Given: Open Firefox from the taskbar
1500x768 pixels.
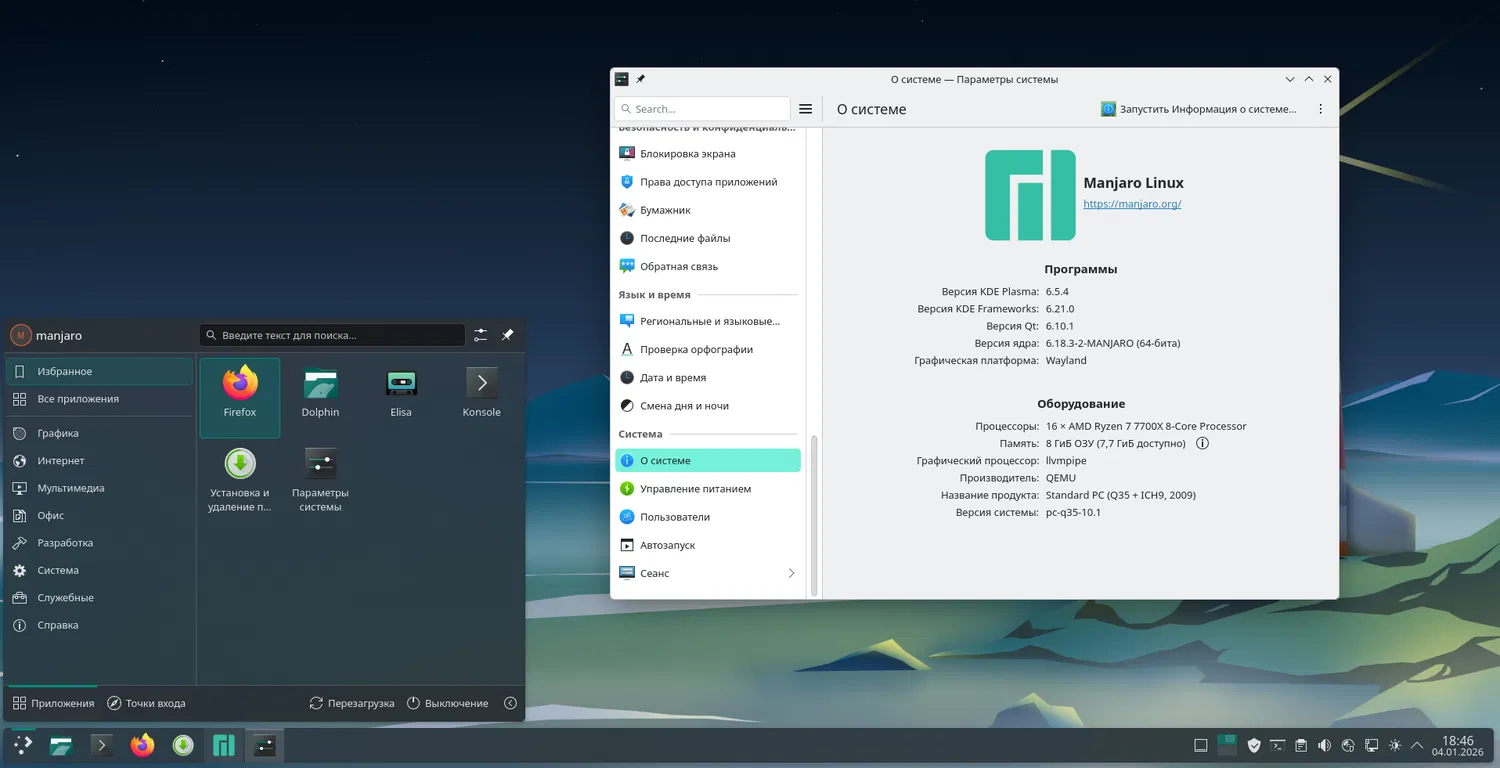Looking at the screenshot, I should (142, 745).
